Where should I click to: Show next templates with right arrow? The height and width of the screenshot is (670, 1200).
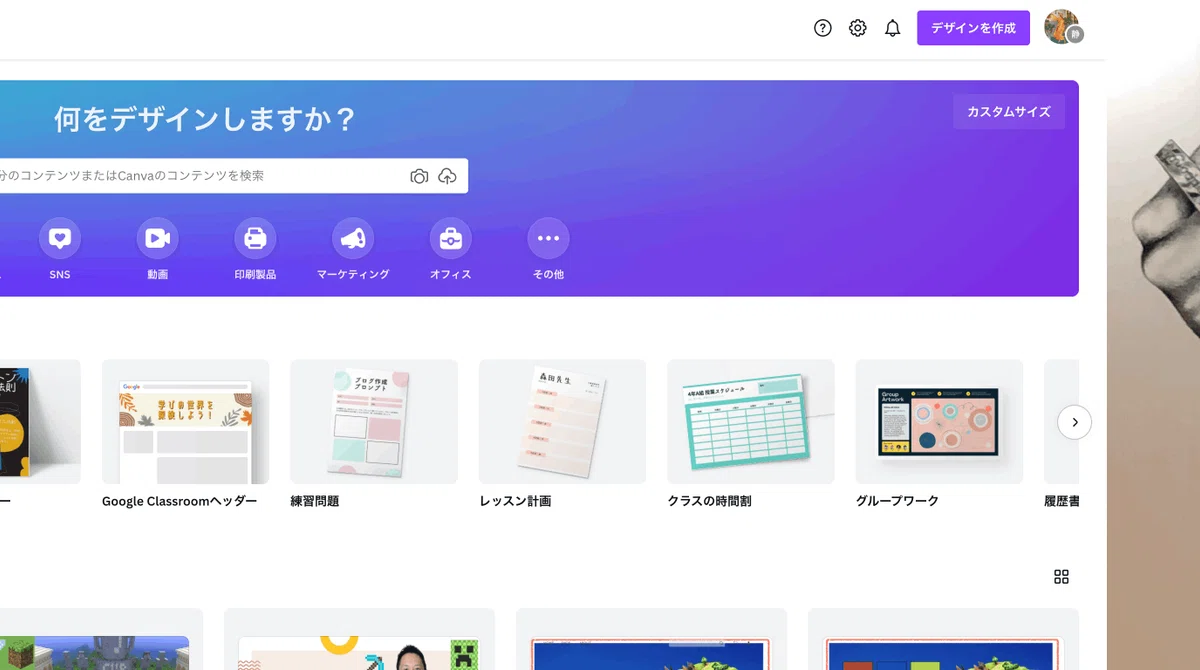tap(1075, 422)
